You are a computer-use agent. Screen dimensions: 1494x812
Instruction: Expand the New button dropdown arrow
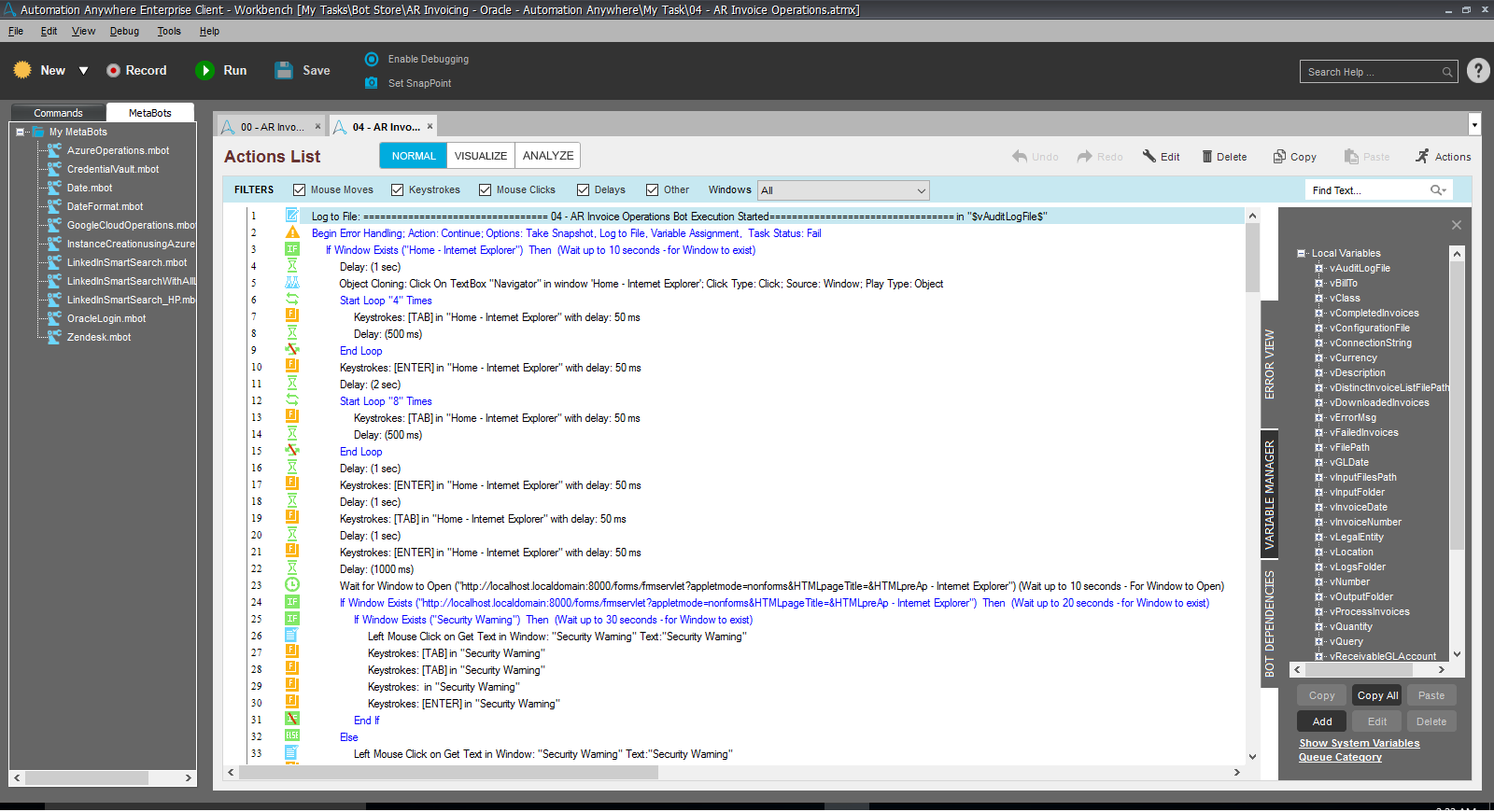point(83,71)
